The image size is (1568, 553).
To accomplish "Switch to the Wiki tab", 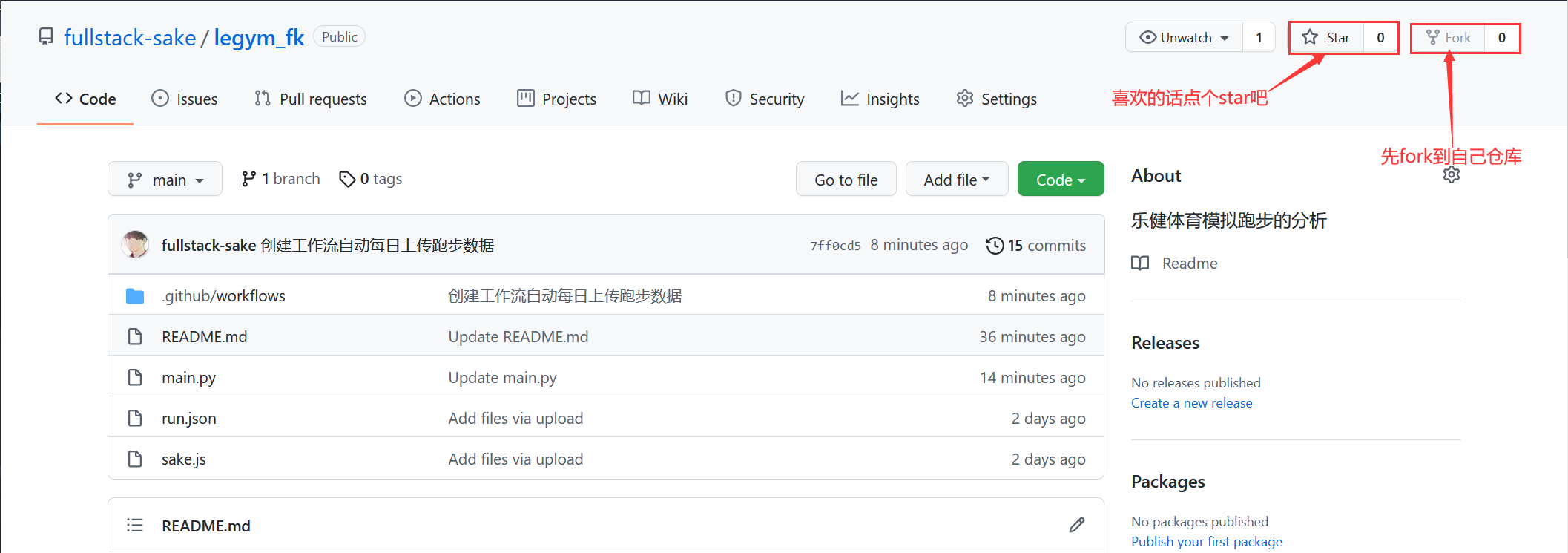I will [660, 99].
